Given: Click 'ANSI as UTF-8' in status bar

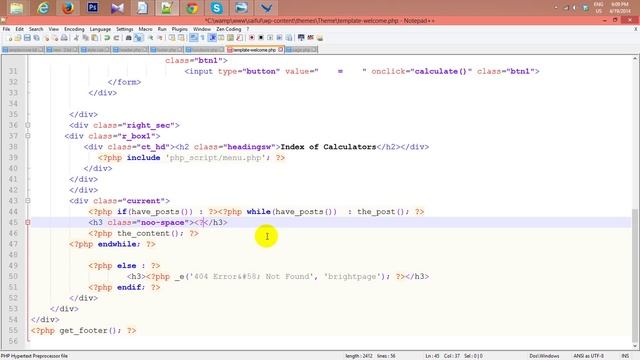Looking at the screenshot, I should coord(588,356).
